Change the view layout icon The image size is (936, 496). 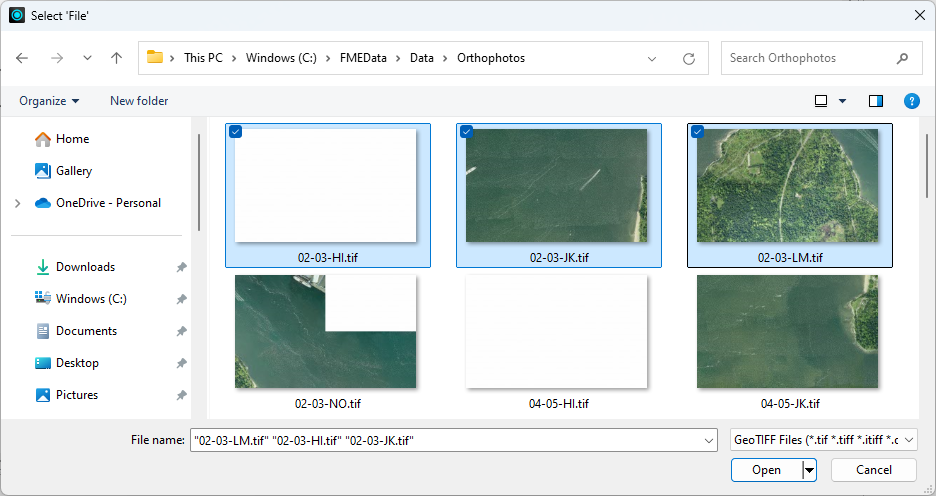[x=821, y=101]
